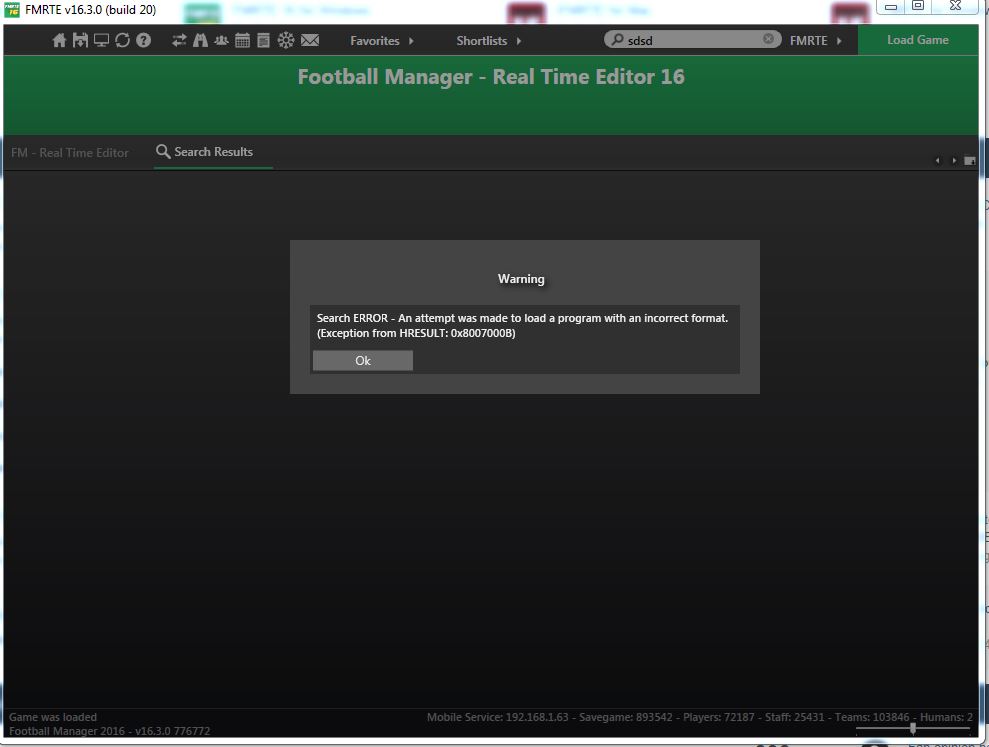
Task: Click the save (floppy disk) toolbar icon
Action: coord(80,40)
